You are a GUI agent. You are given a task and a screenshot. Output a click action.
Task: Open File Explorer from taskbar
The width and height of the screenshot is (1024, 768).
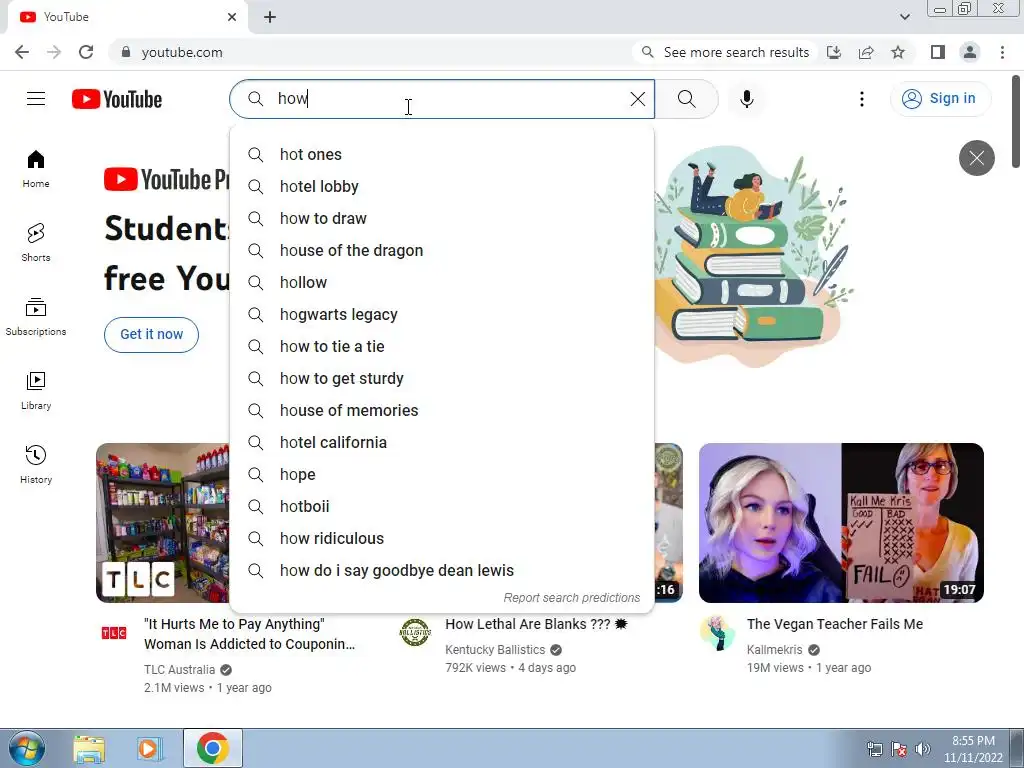89,749
